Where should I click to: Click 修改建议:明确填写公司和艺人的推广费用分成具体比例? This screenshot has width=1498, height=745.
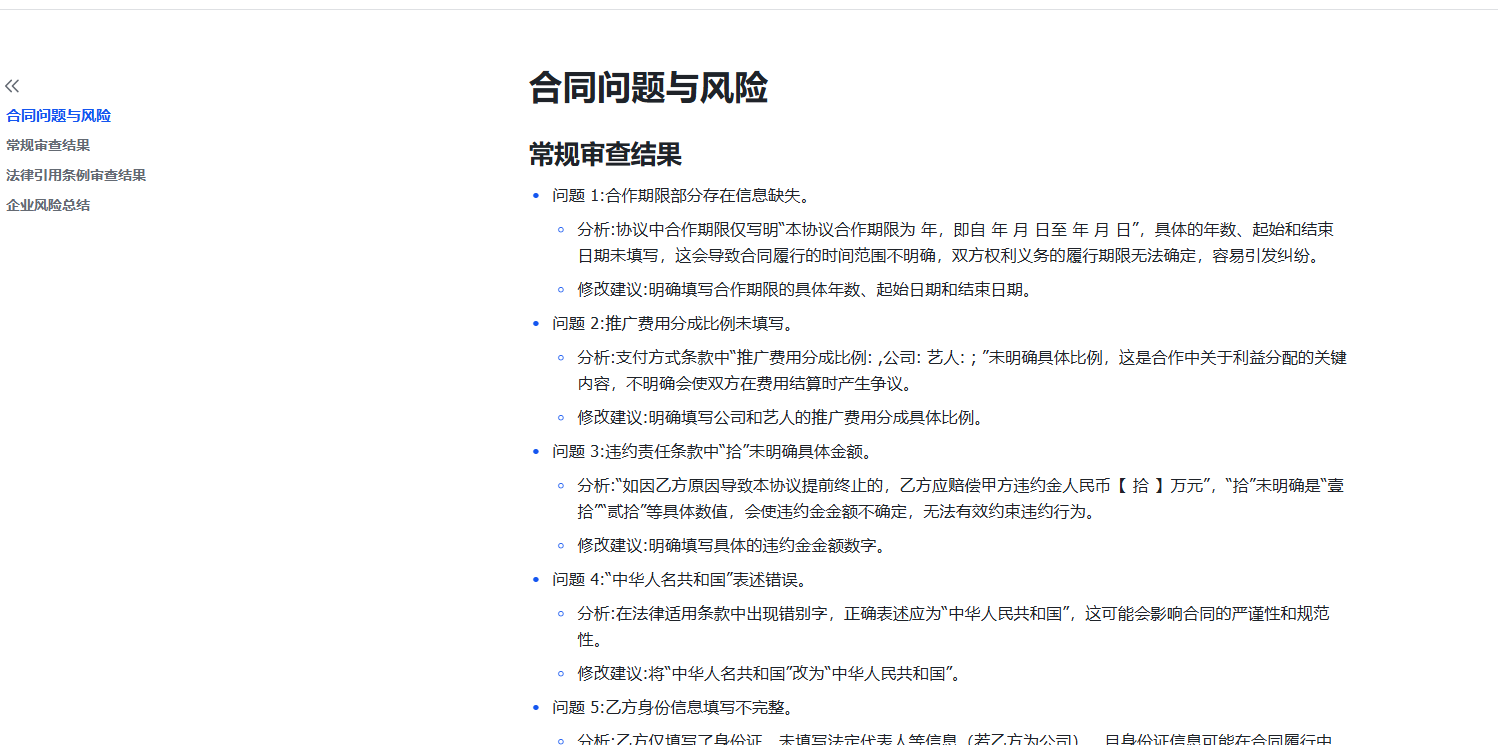[x=780, y=417]
